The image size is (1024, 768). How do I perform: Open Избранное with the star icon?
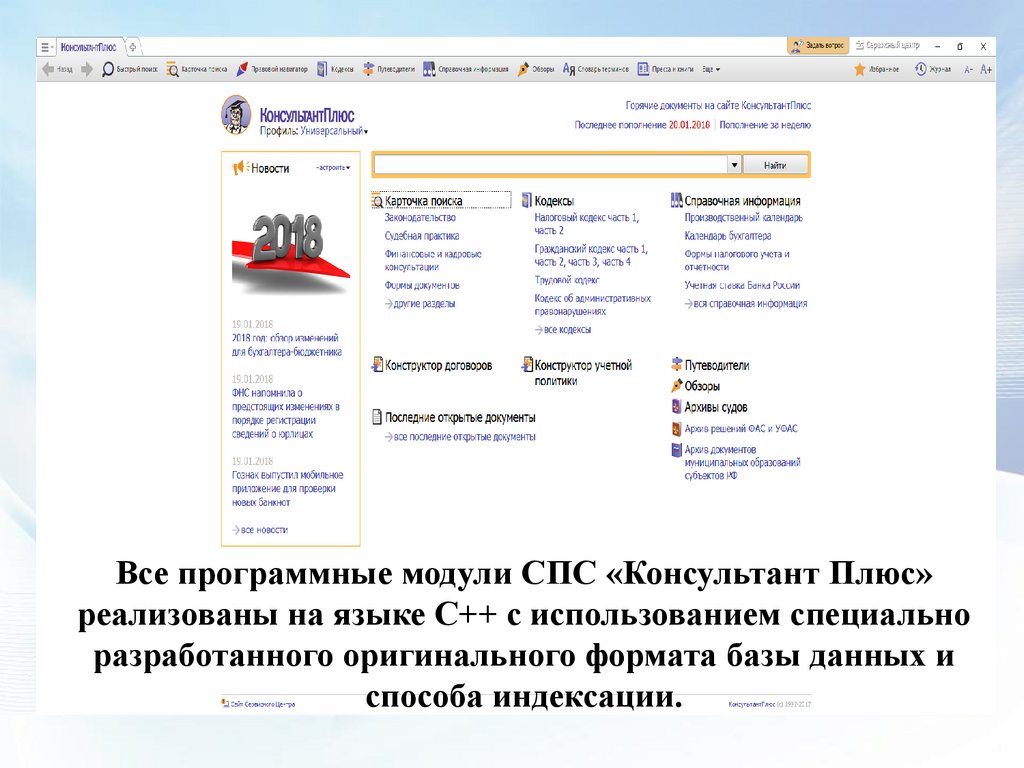click(876, 69)
